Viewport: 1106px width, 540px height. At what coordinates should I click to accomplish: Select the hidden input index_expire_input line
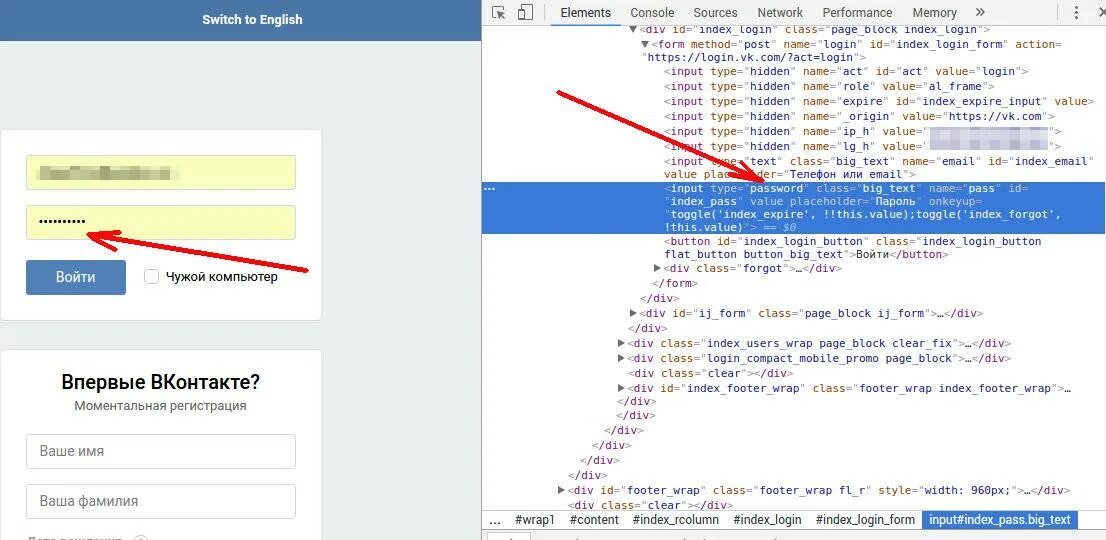pyautogui.click(x=879, y=102)
